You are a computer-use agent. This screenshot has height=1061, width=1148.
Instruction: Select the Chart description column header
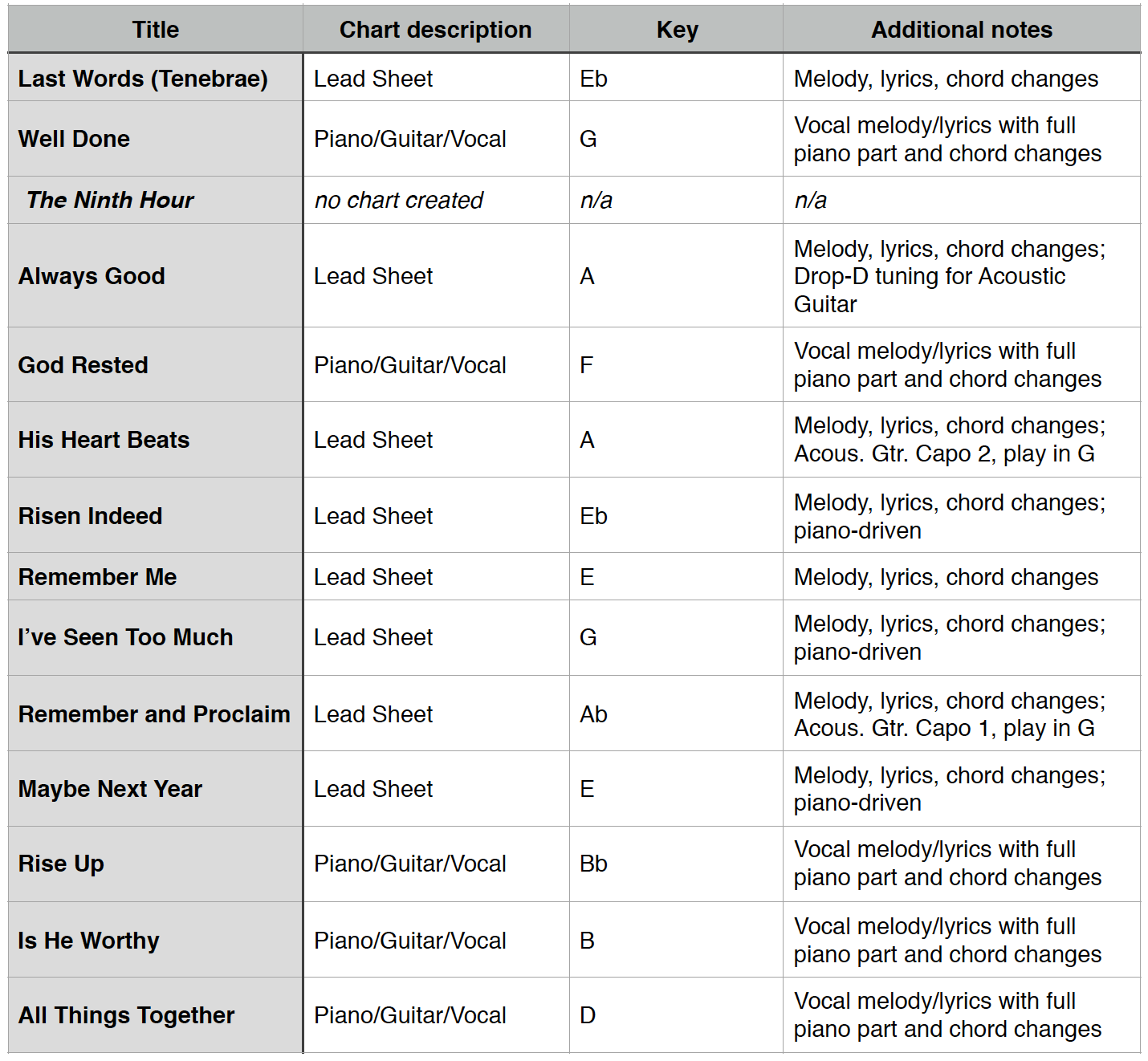pyautogui.click(x=435, y=30)
